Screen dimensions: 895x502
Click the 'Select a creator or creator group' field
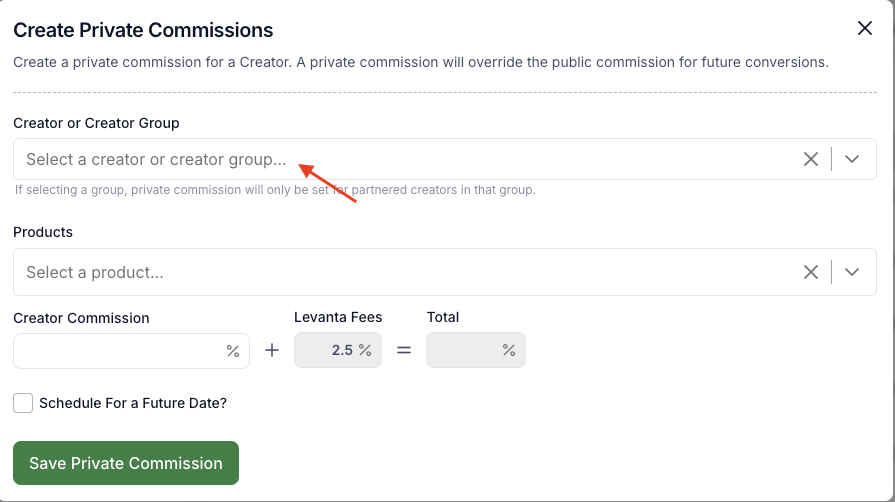pos(400,160)
